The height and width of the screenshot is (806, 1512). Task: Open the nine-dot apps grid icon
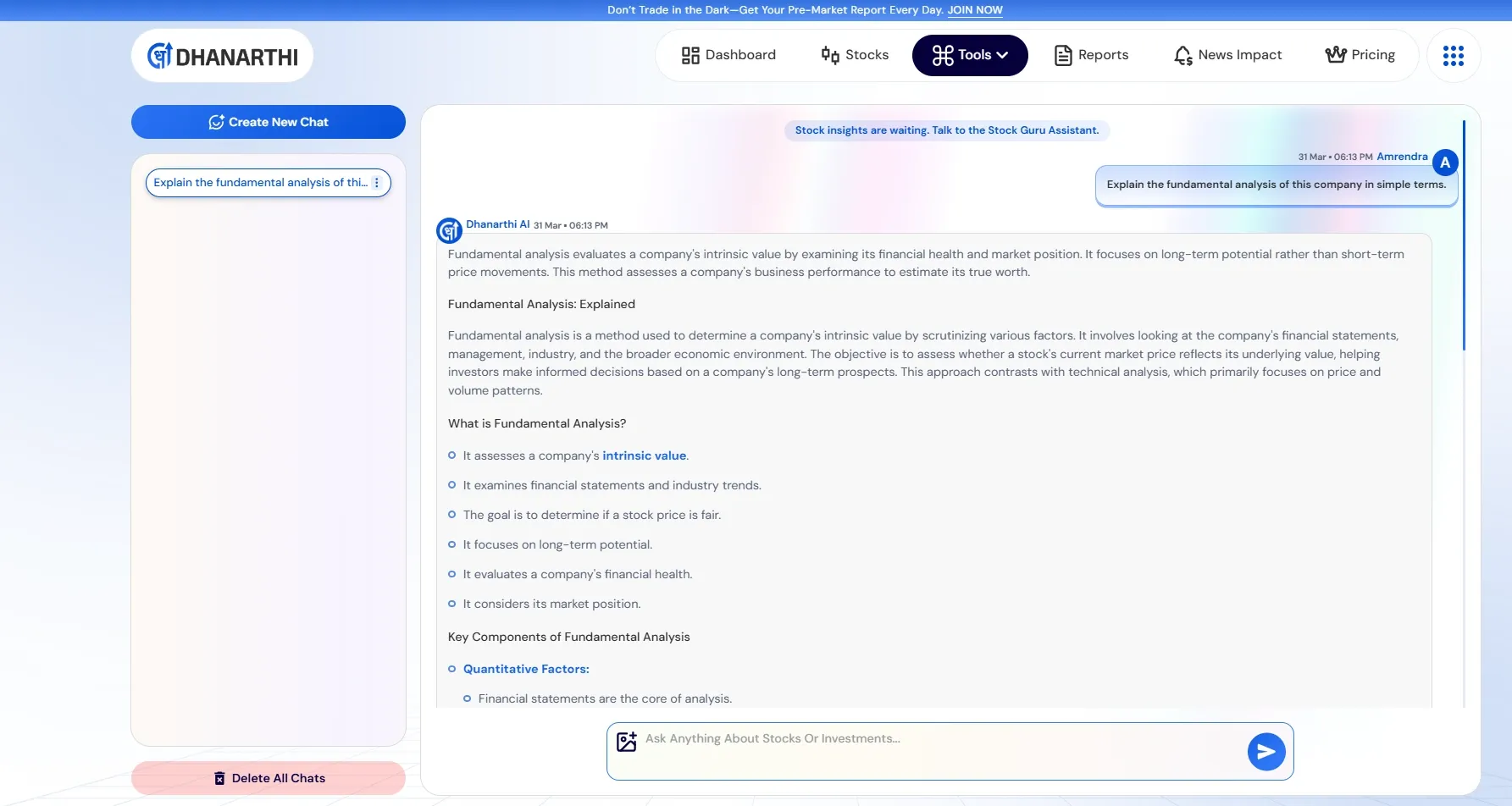tap(1453, 56)
